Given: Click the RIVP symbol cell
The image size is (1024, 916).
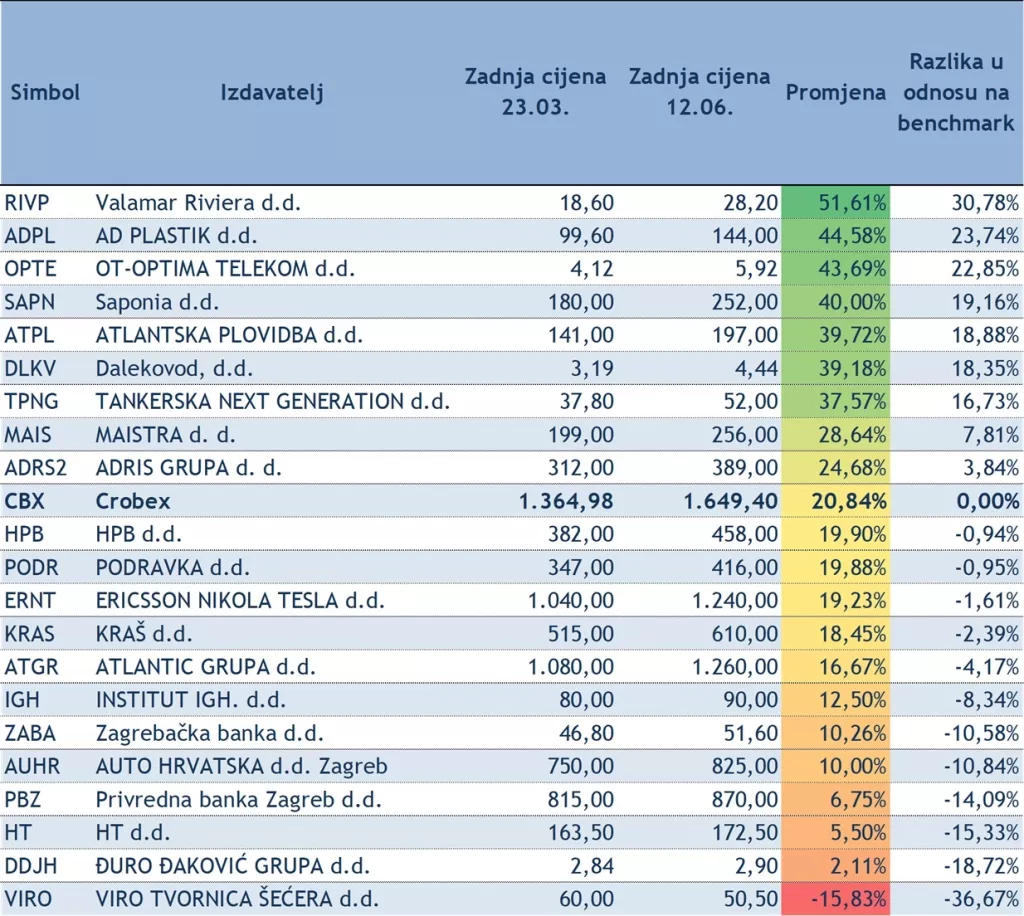Looking at the screenshot, I should tap(27, 203).
